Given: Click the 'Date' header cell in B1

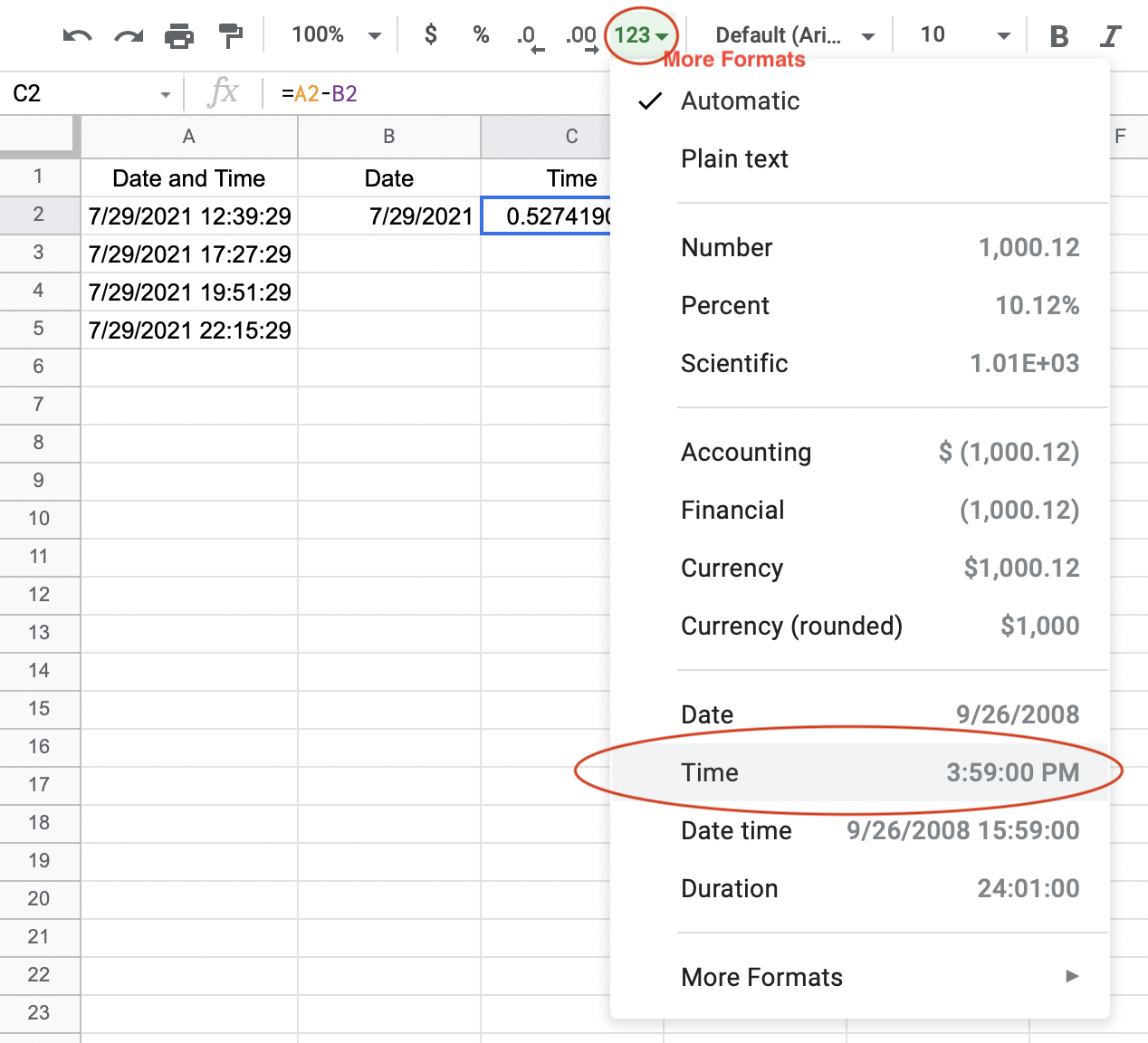Looking at the screenshot, I should [389, 178].
